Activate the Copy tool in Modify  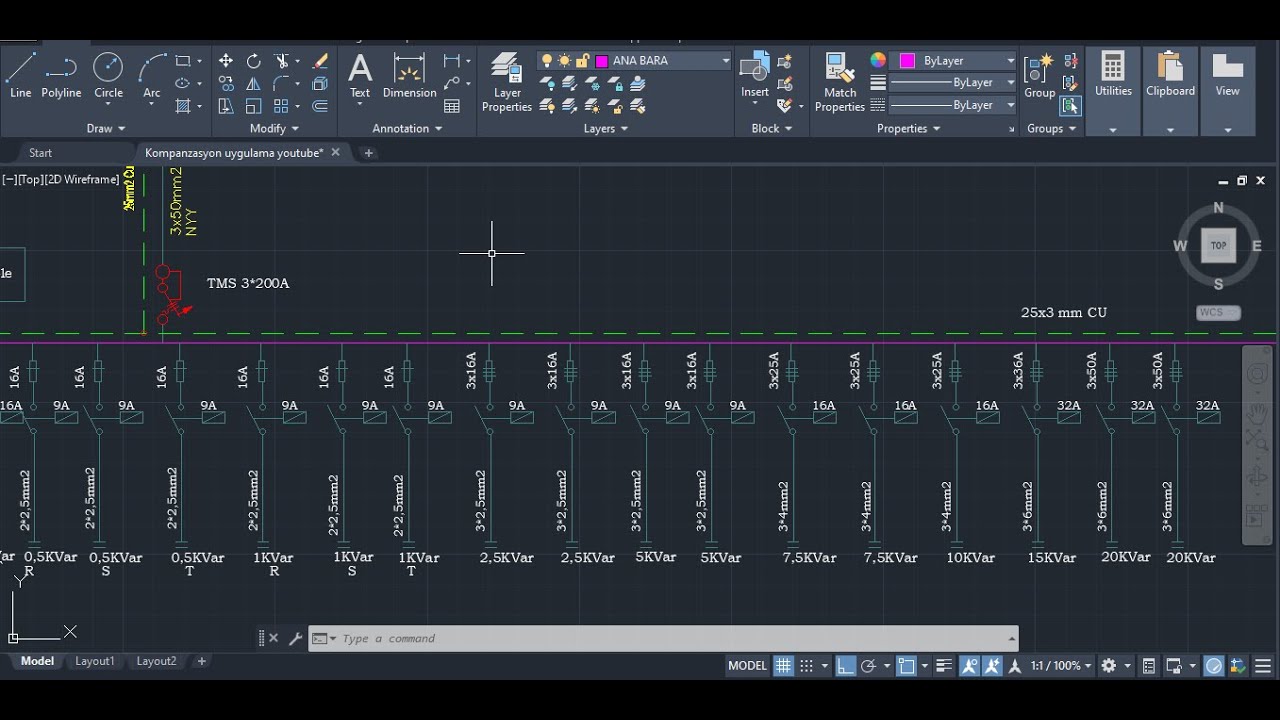[x=226, y=84]
